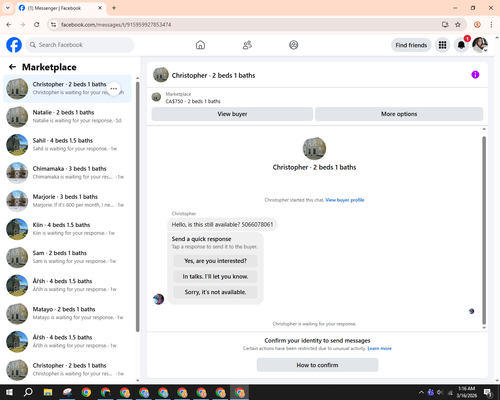
Task: Open a new browser tab
Action: point(114,8)
